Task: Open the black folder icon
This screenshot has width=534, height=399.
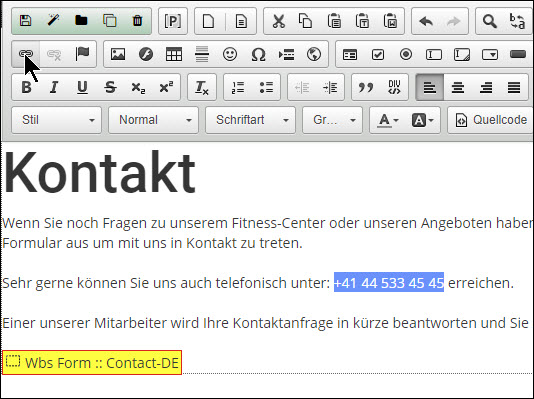Action: click(x=81, y=21)
